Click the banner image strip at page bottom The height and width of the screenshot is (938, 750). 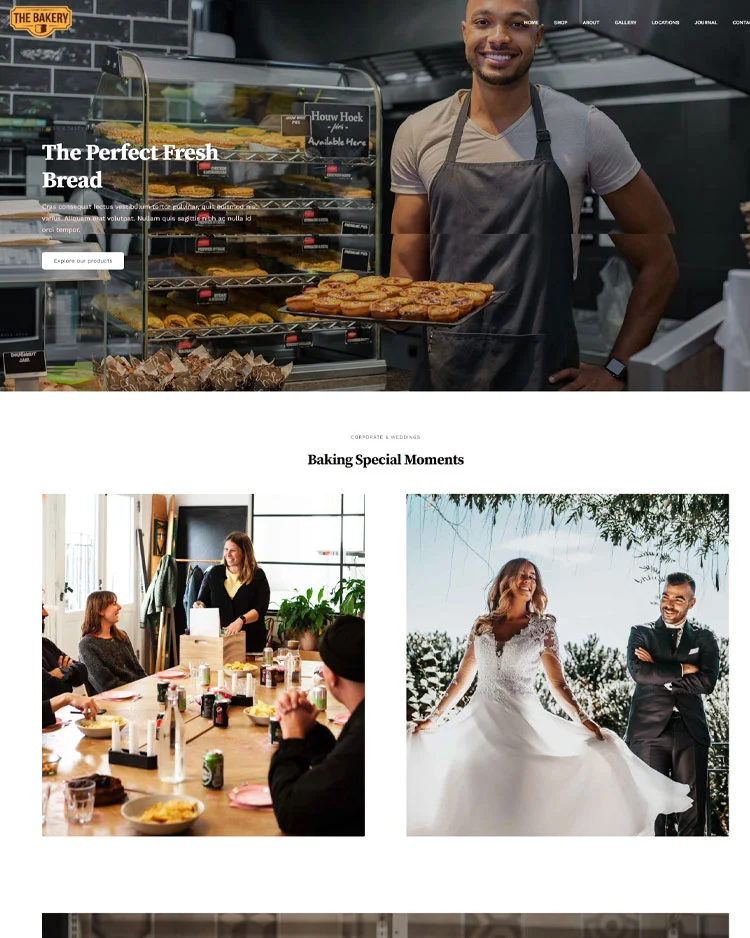(x=385, y=925)
